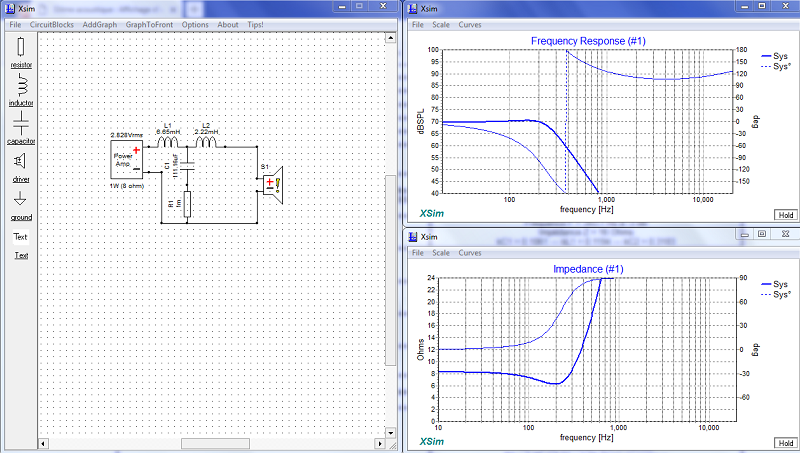Open Scale menu in Frequency Response window
The height and width of the screenshot is (453, 800).
tap(441, 24)
